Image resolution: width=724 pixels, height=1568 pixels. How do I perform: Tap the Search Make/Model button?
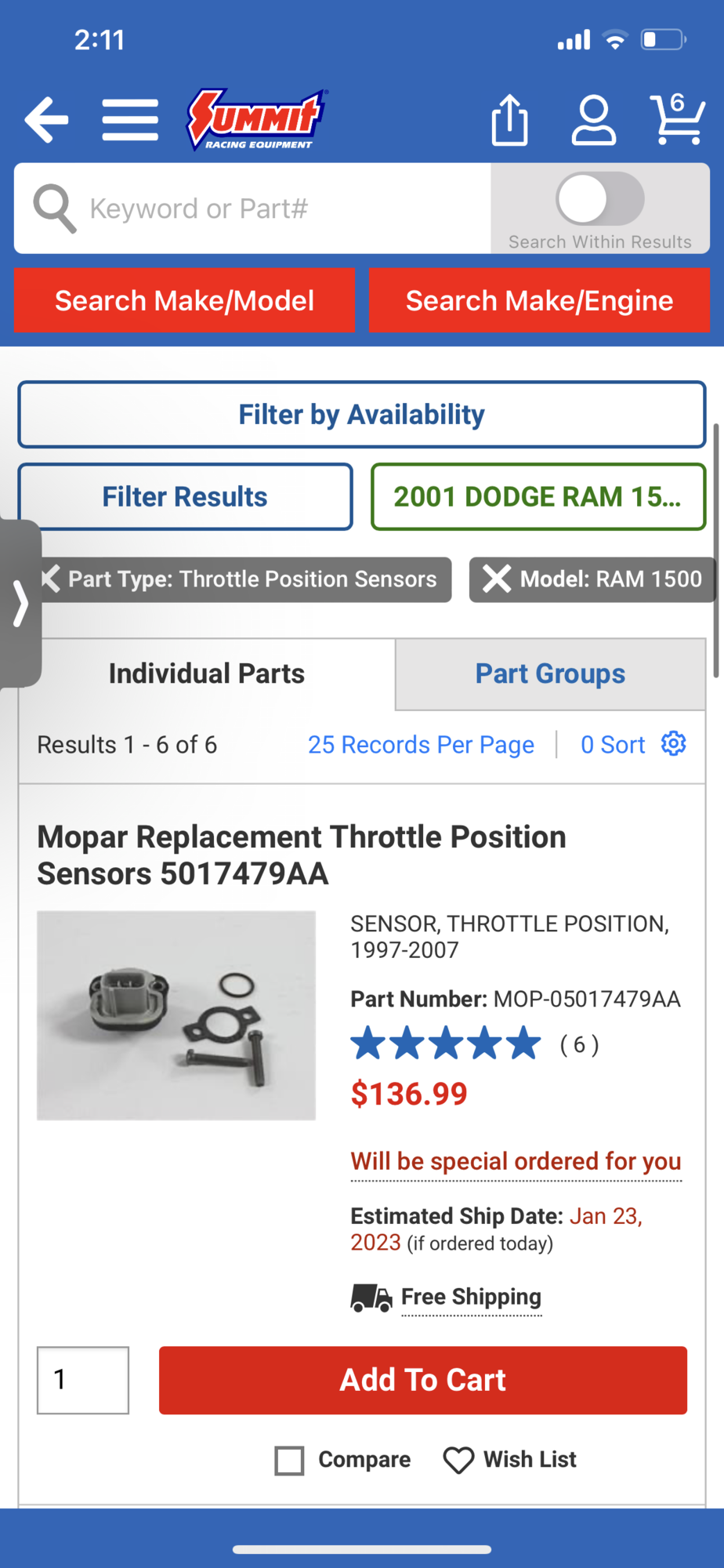point(185,300)
